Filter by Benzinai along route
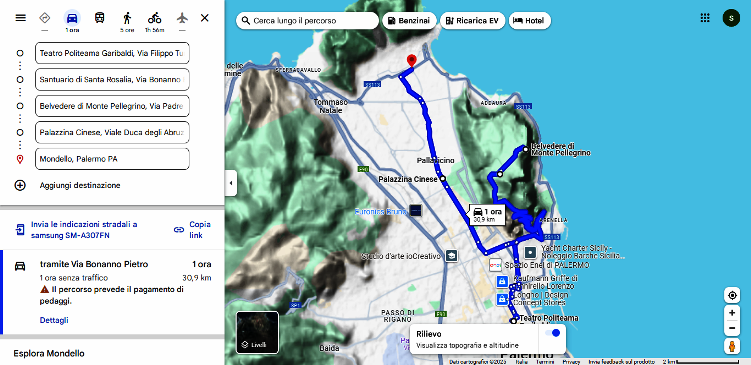Screen dimensions: 751x365 click(x=410, y=21)
